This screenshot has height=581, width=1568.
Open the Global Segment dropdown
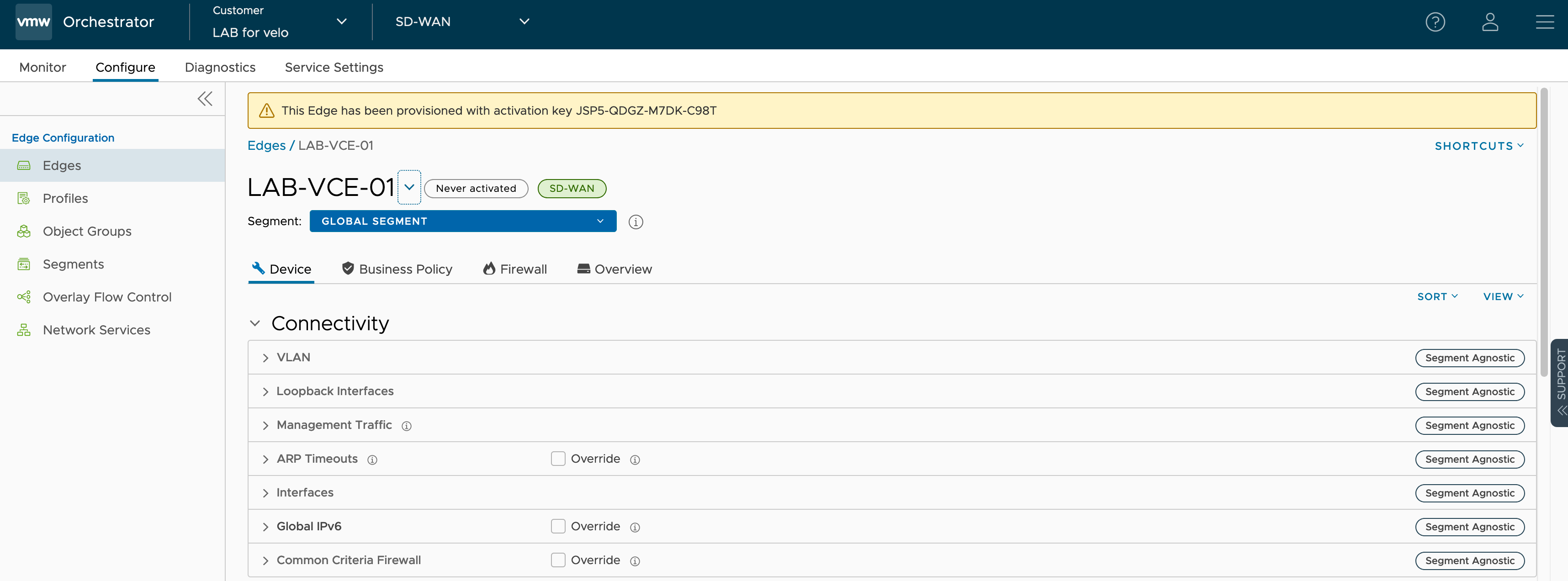(463, 222)
